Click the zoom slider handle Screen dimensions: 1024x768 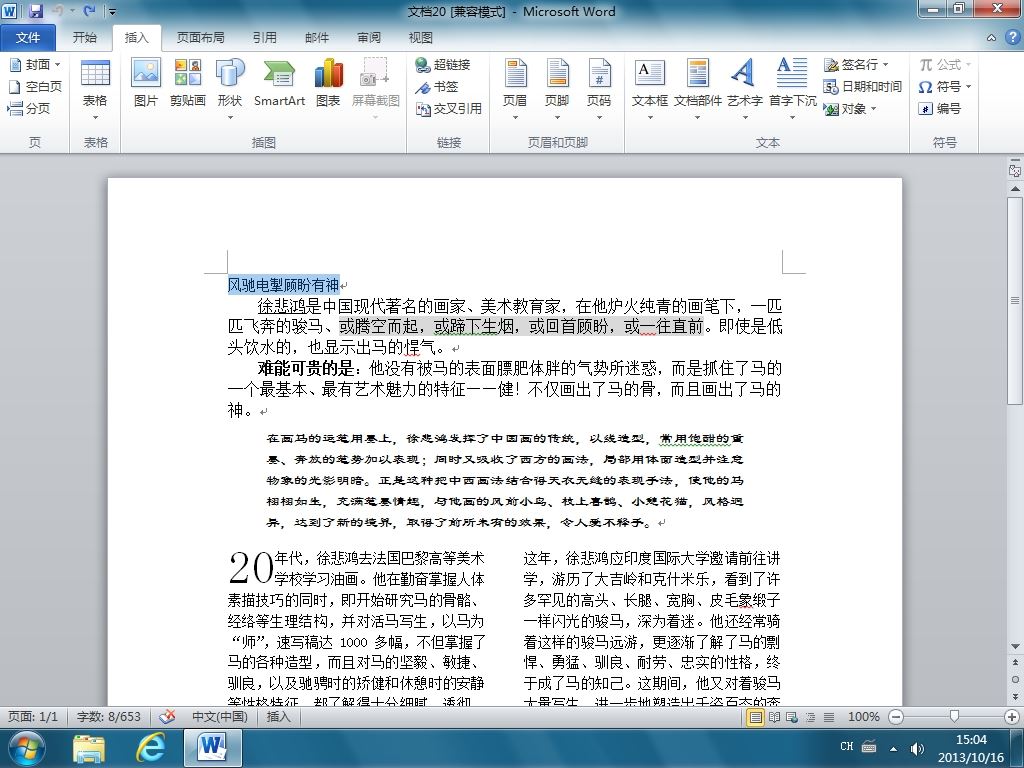[954, 717]
